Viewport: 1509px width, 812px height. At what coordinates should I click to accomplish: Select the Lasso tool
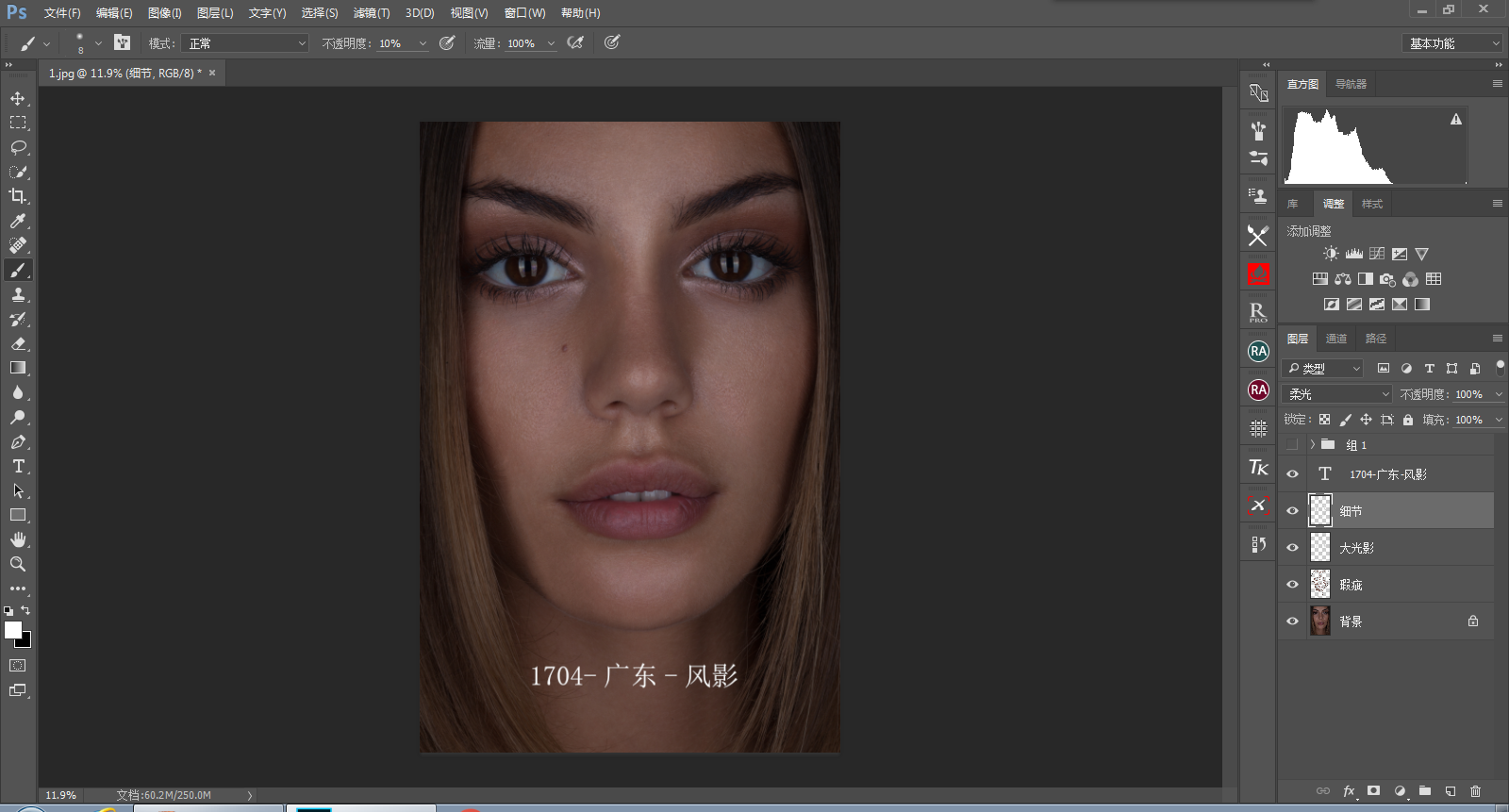coord(18,147)
